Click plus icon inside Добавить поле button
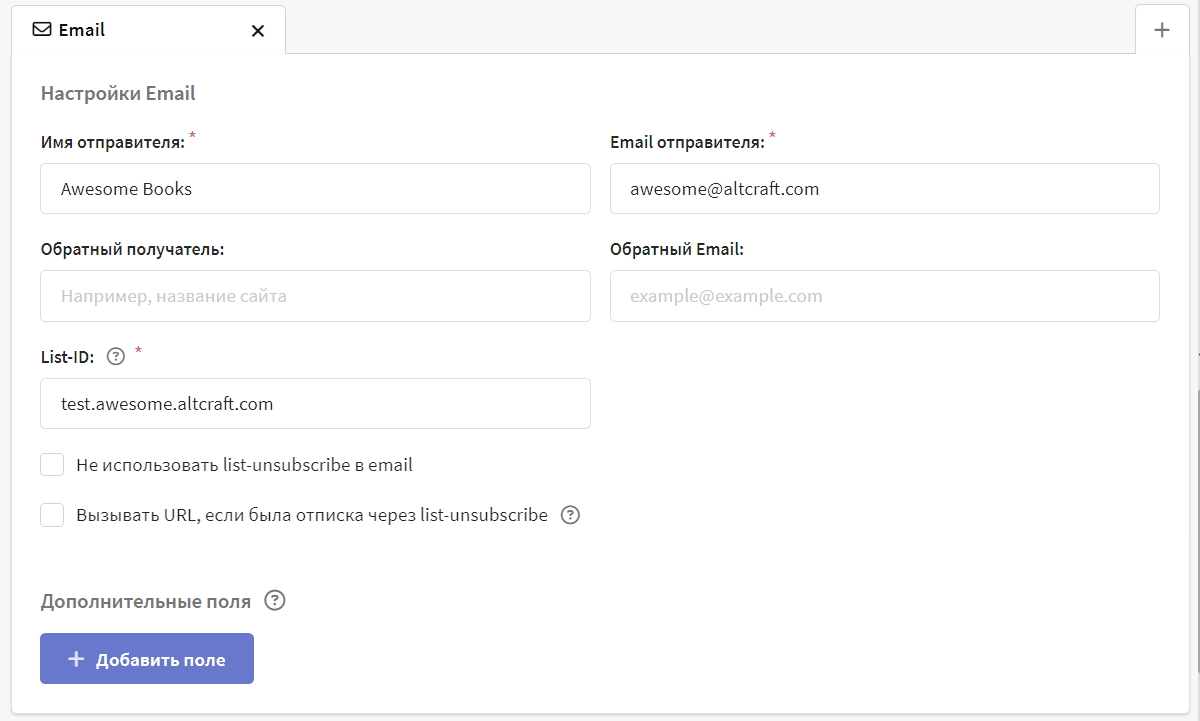This screenshot has width=1200, height=721. click(x=75, y=659)
